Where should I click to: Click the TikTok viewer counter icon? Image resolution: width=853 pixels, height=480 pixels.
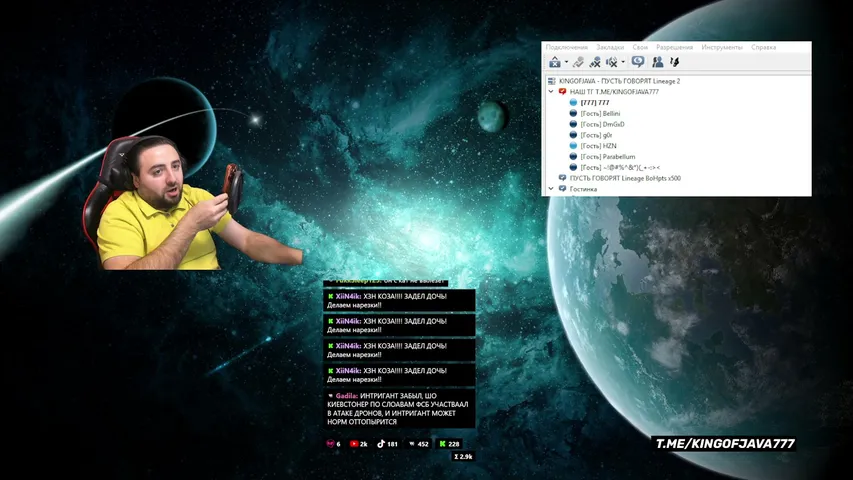[x=381, y=444]
